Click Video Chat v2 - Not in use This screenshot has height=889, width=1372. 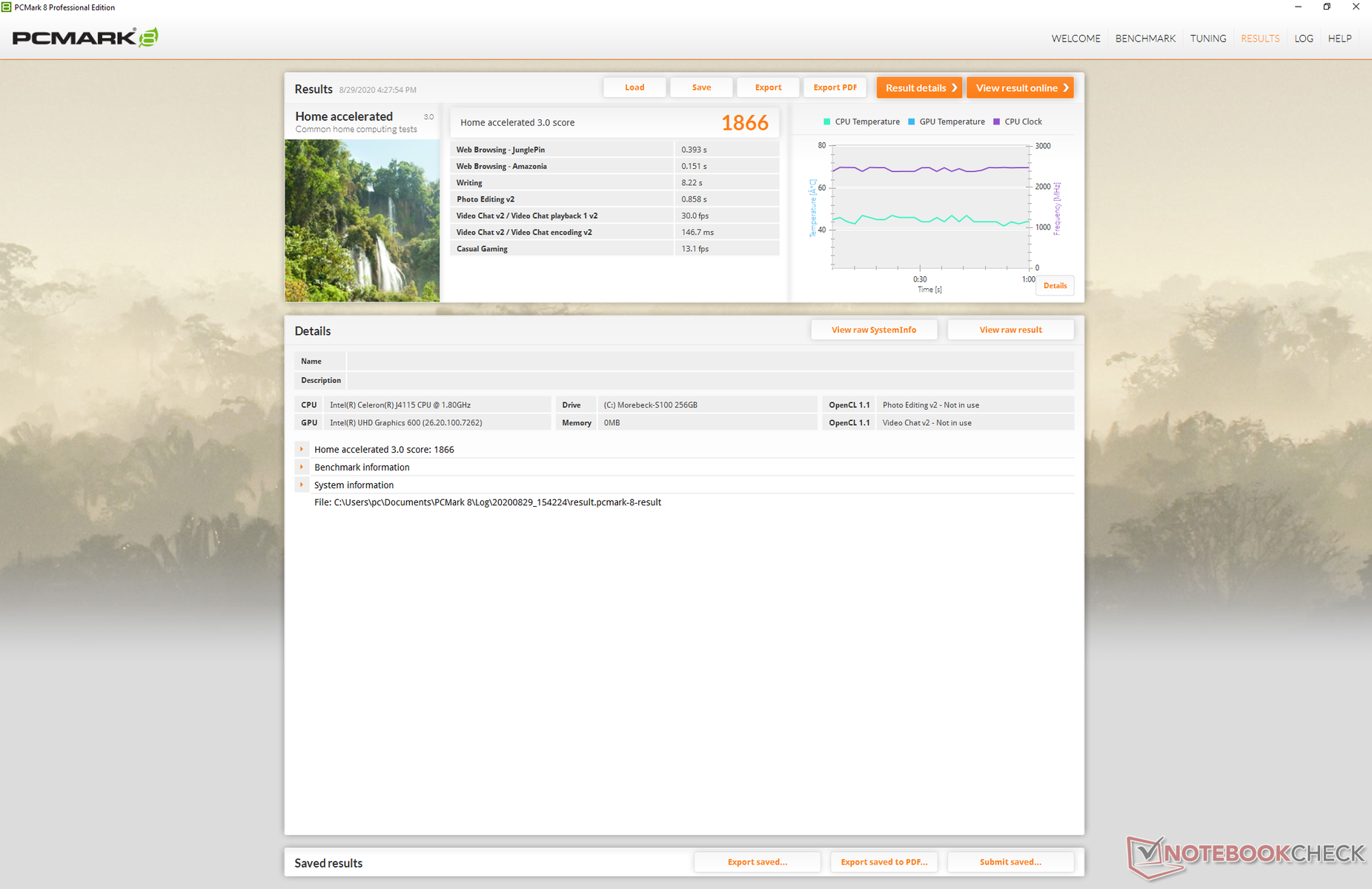pos(927,423)
